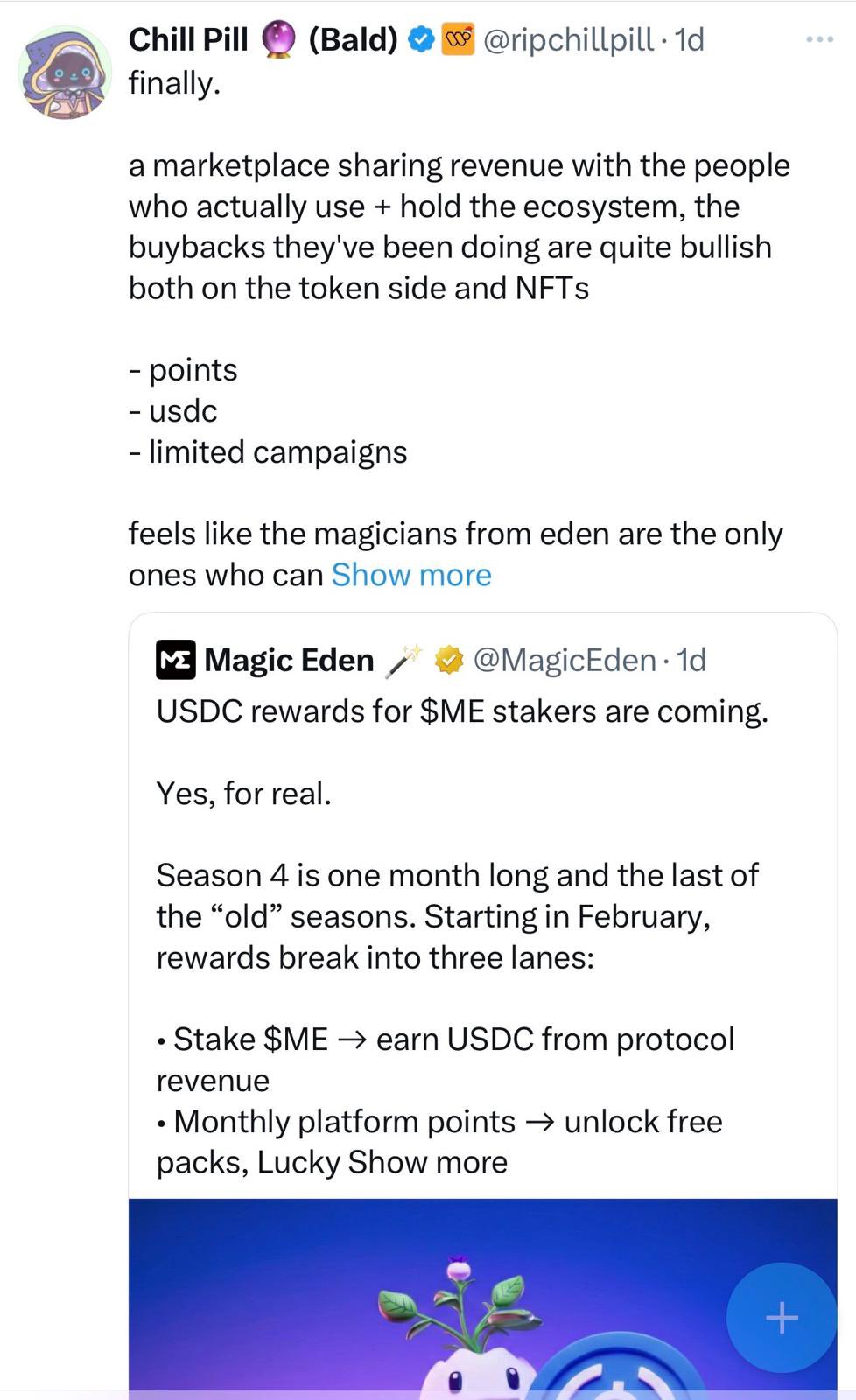Screen dimensions: 856x1400
Task: Click Magic Eden's gold verified checkmark
Action: click(449, 660)
